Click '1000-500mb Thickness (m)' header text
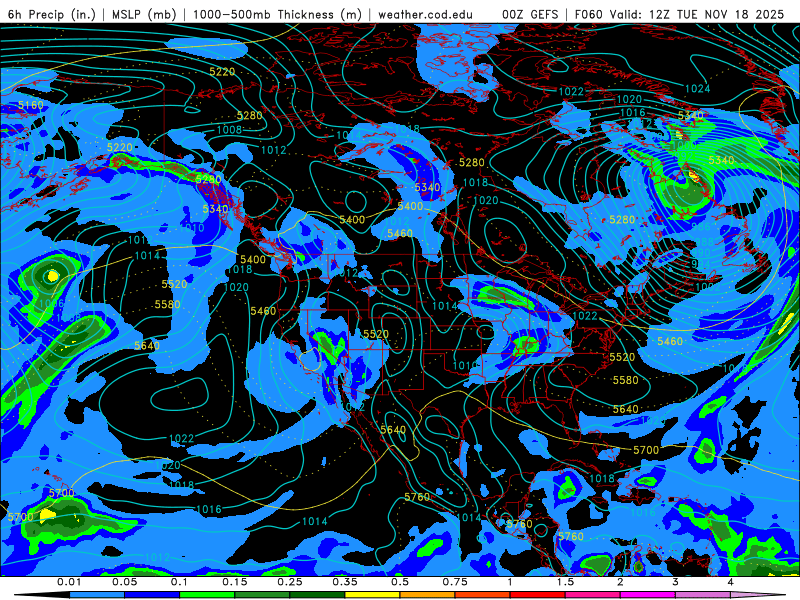This screenshot has width=800, height=600. [x=277, y=14]
